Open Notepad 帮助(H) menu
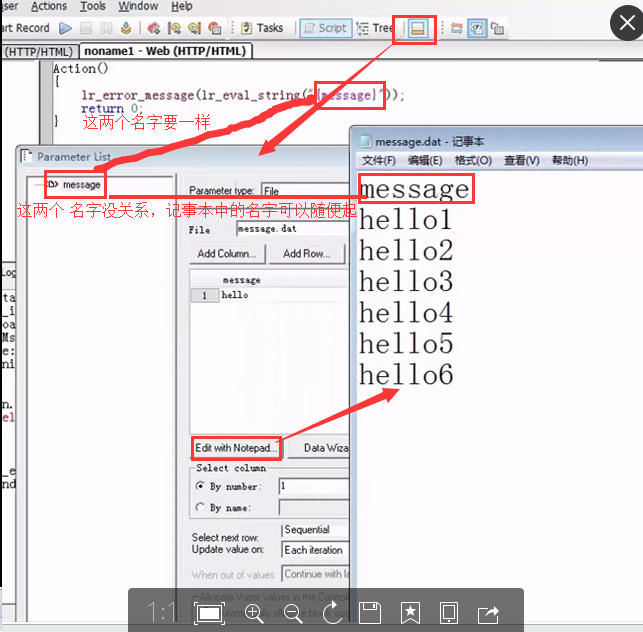Viewport: 643px width, 632px height. (x=570, y=160)
